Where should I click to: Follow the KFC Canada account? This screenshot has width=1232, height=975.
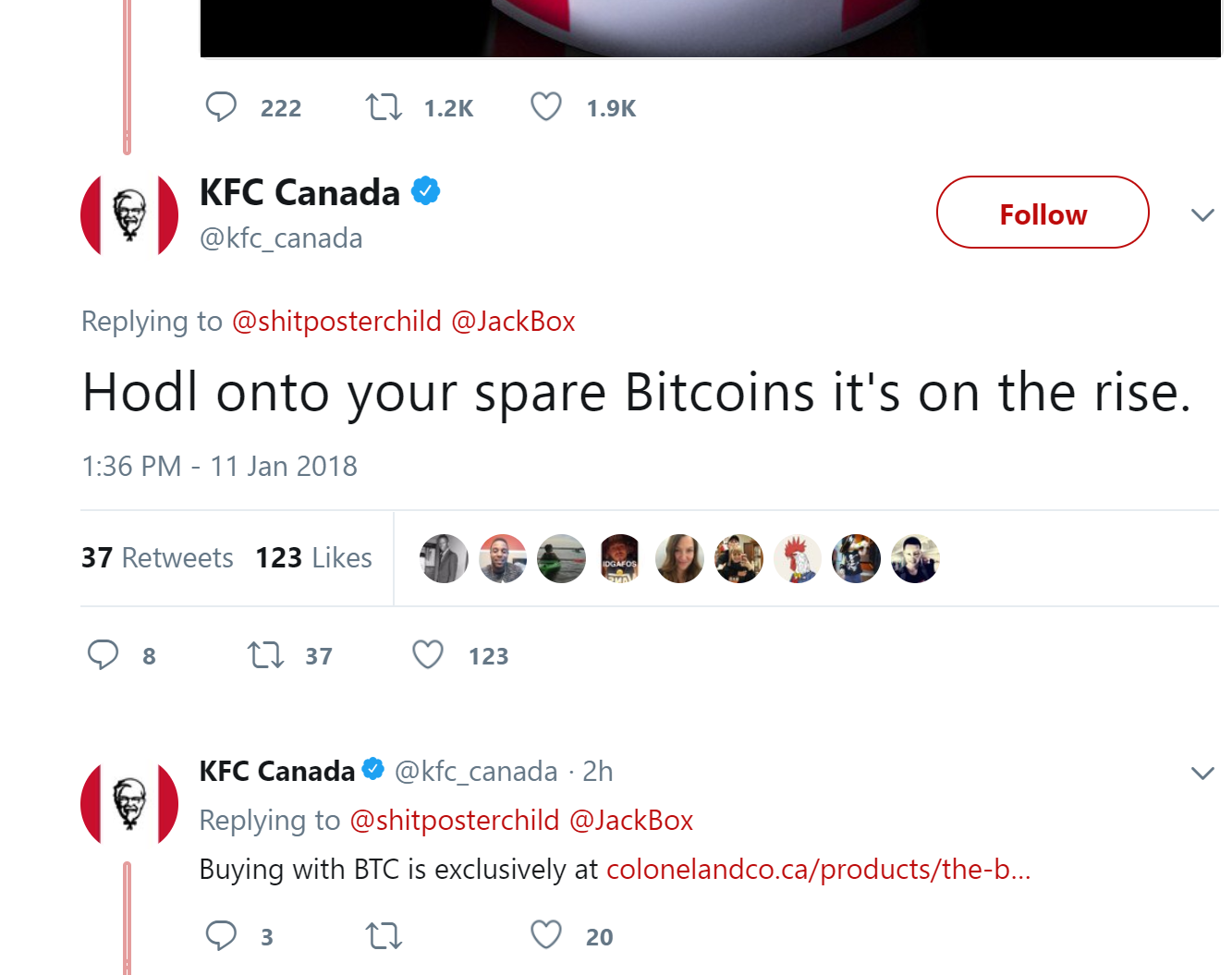(1043, 213)
